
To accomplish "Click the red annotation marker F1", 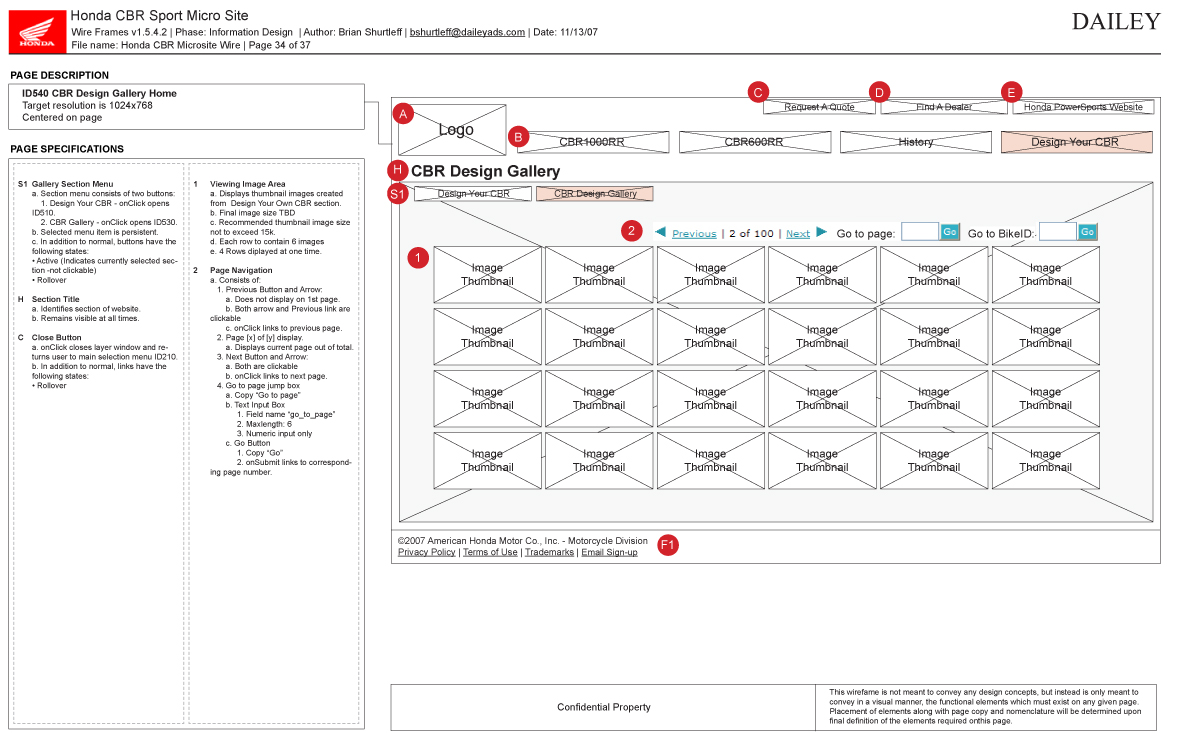I will pyautogui.click(x=668, y=545).
